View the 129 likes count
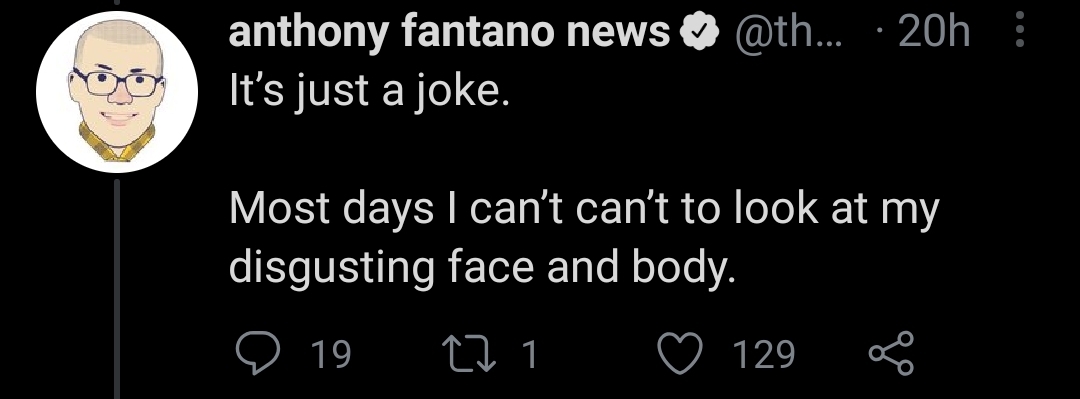Screen dimensions: 1080x399 [x=763, y=354]
